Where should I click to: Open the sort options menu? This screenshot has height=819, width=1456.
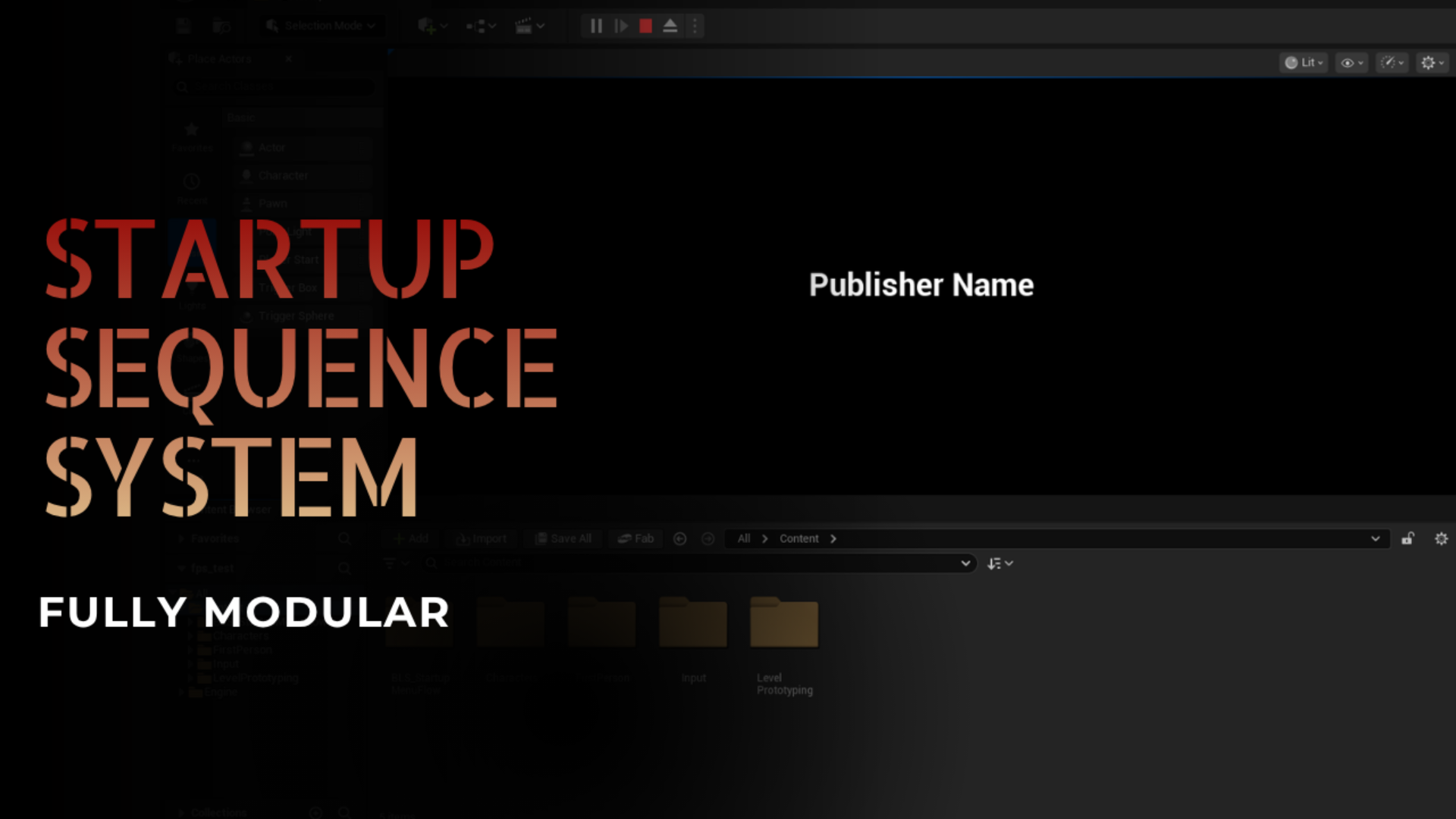(999, 563)
